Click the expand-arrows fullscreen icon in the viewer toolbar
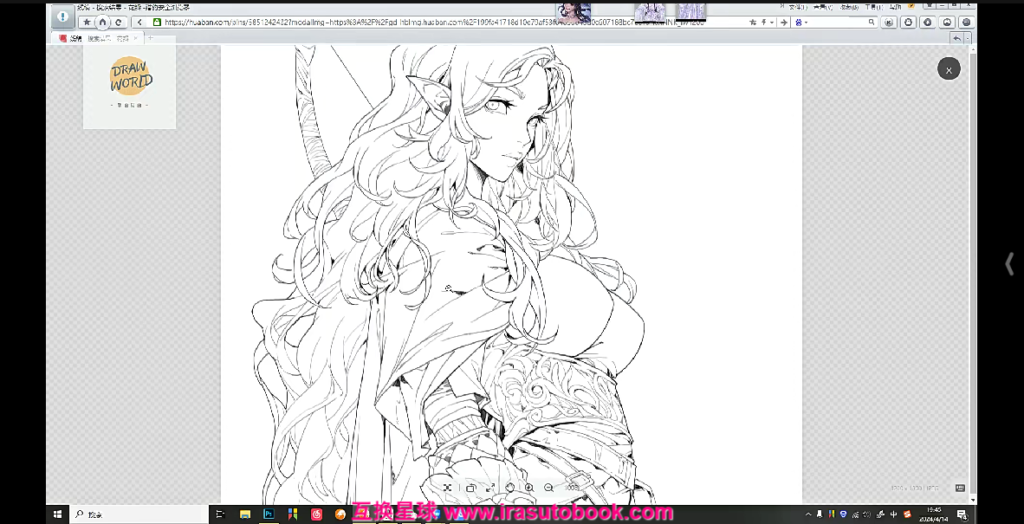Screen dimensions: 1024x524 click(490, 487)
